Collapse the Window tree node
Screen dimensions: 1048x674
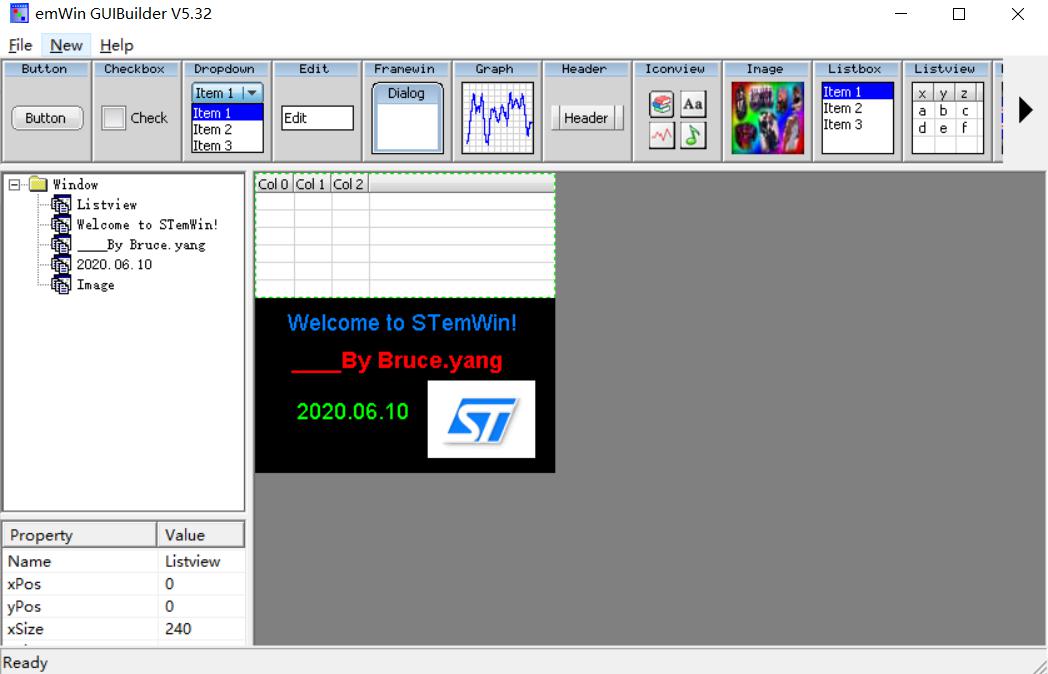pyautogui.click(x=14, y=185)
